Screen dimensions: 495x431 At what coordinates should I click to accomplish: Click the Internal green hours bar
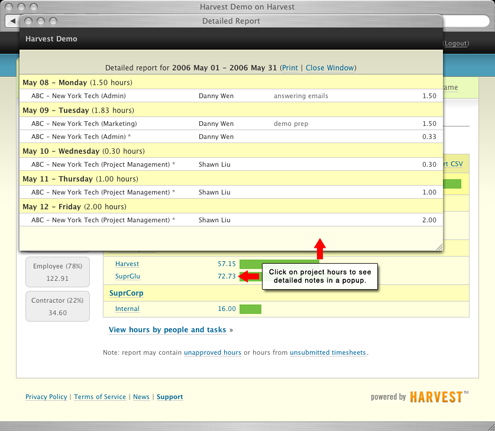(250, 309)
